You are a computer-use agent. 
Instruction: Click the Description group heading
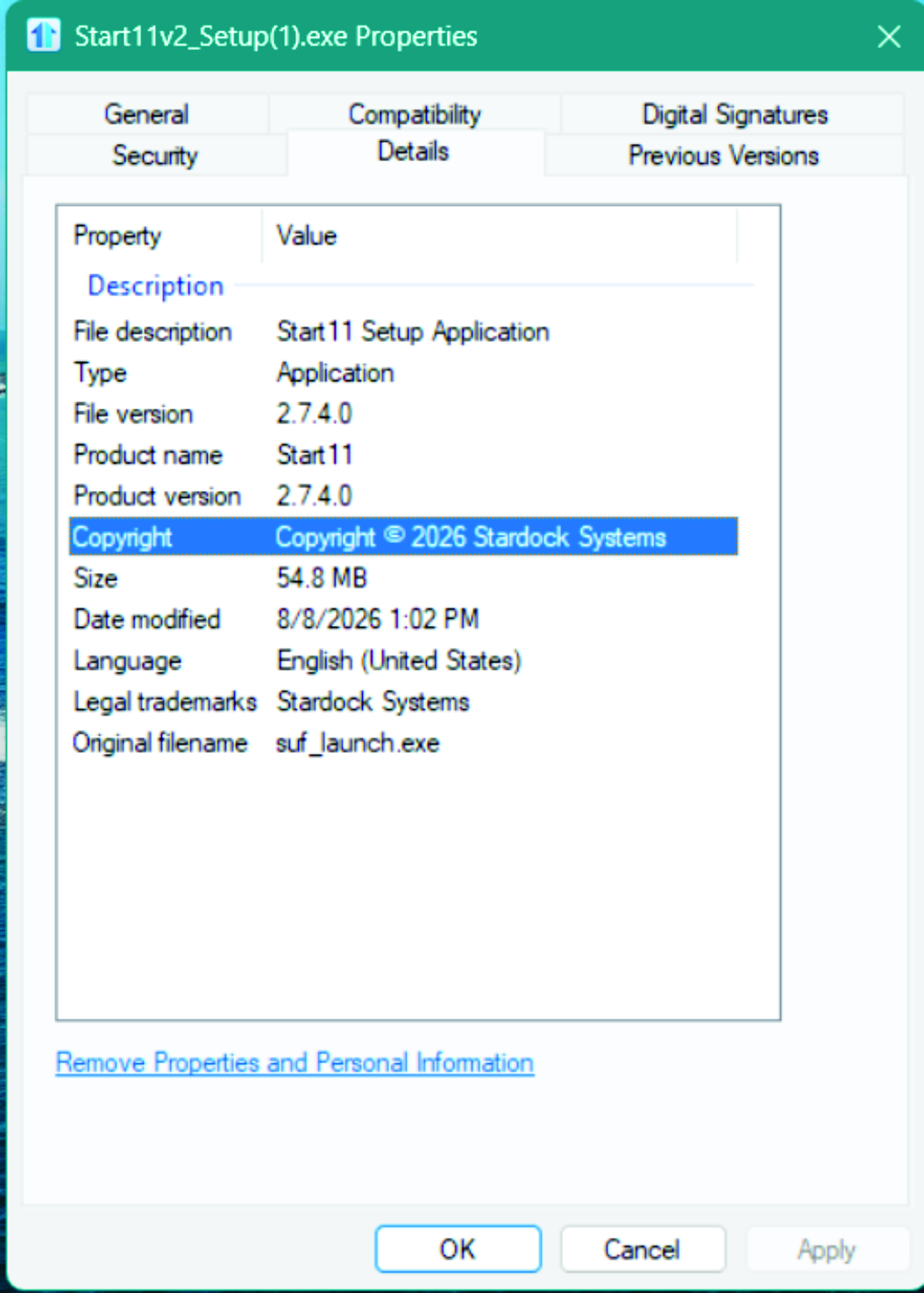coord(156,285)
